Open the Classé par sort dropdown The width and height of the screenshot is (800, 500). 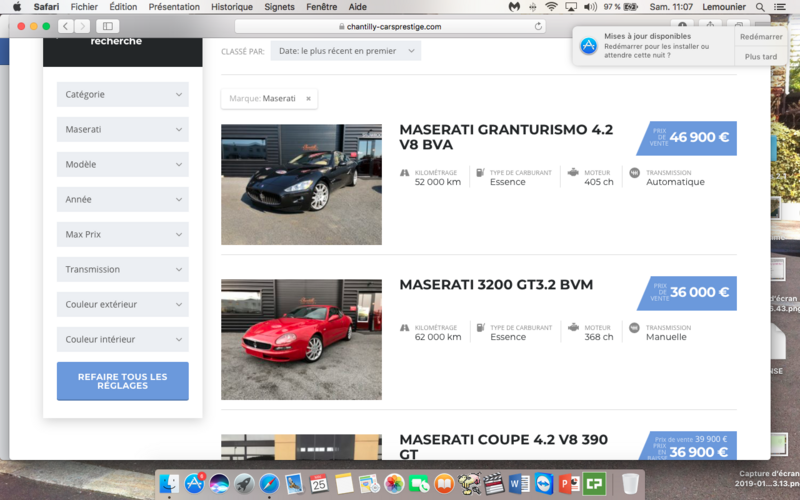pos(346,51)
